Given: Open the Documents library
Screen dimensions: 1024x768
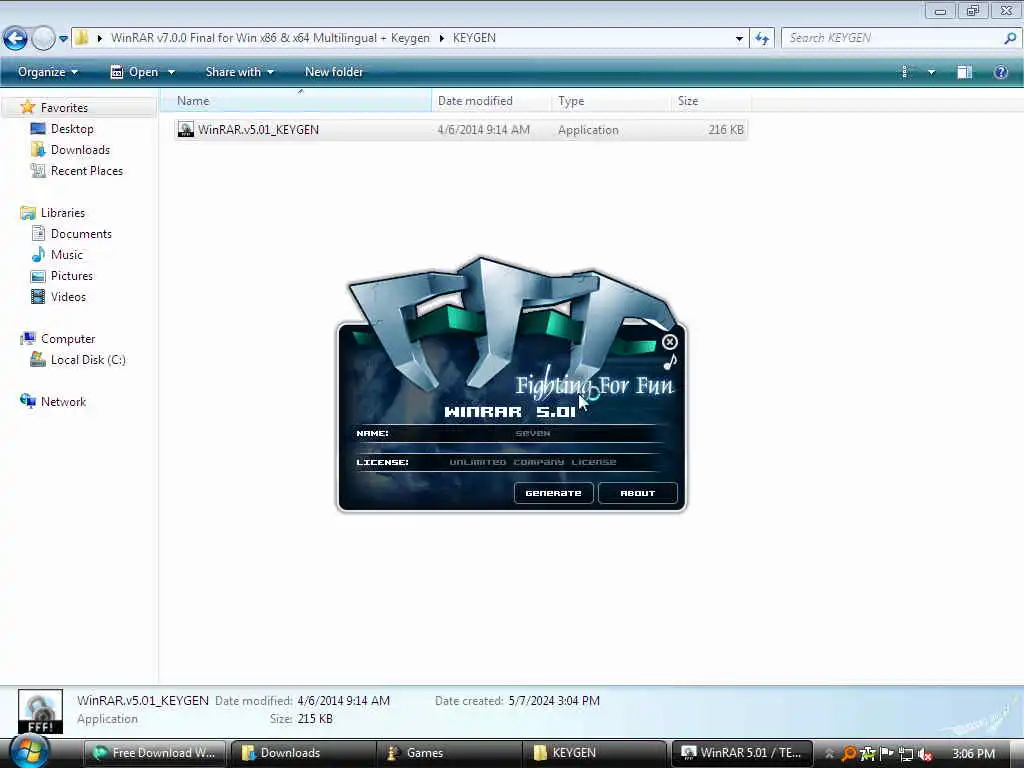Looking at the screenshot, I should click(81, 234).
